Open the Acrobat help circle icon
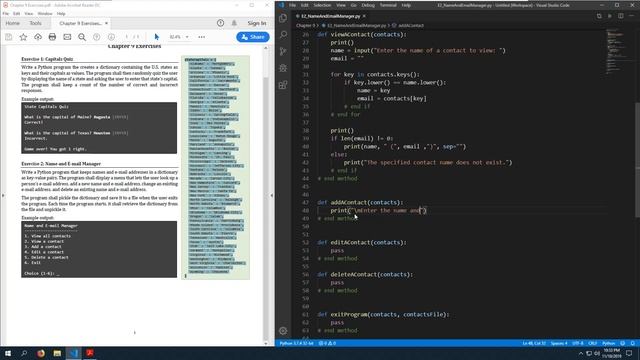Viewport: 640px width, 360px height. pyautogui.click(x=220, y=23)
